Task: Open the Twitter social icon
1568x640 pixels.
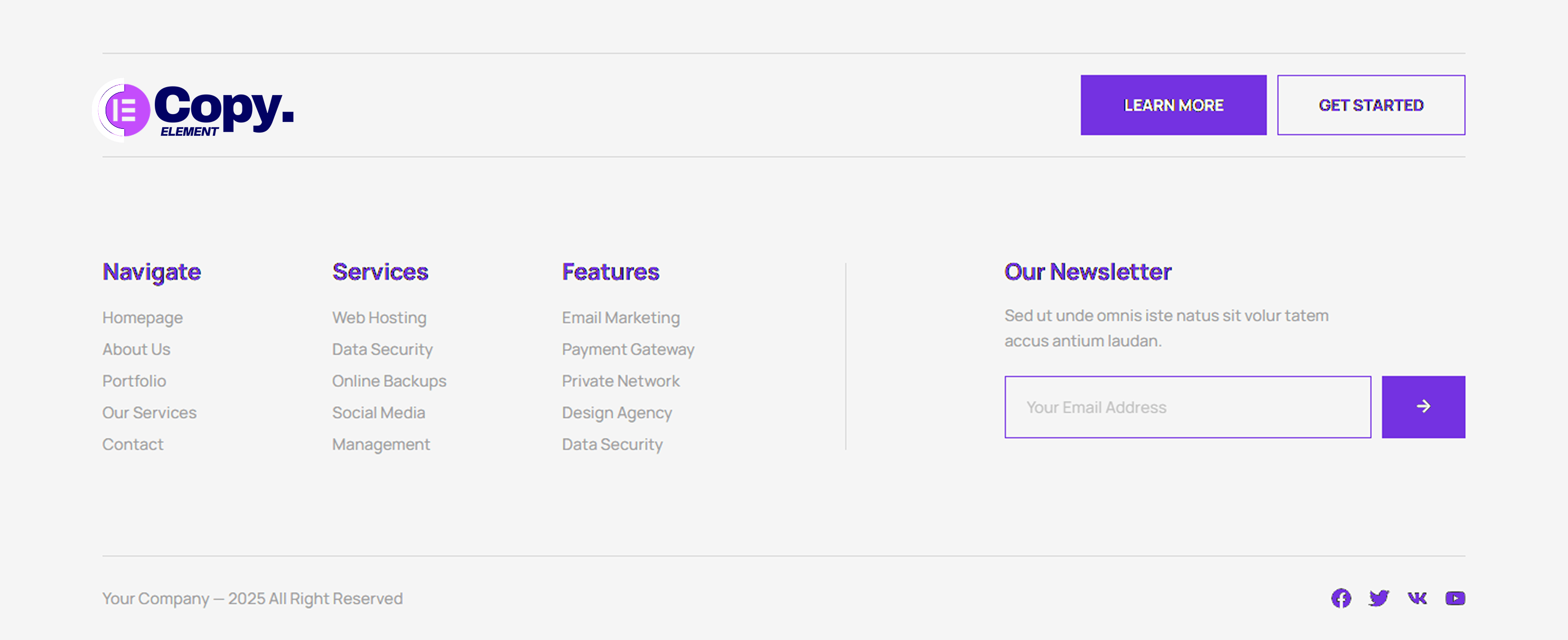Action: [1379, 598]
